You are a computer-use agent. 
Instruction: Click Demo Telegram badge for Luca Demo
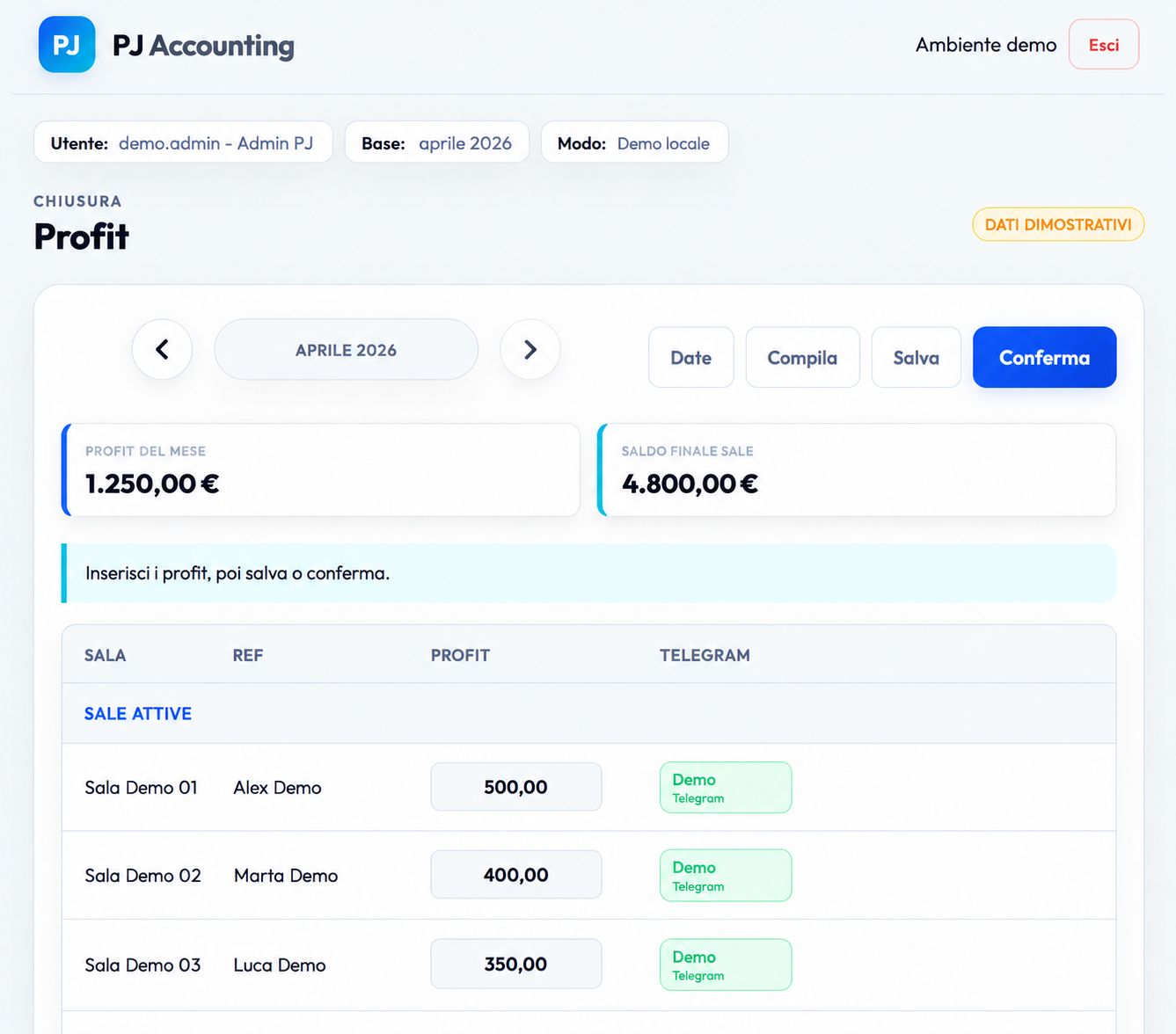click(x=726, y=965)
